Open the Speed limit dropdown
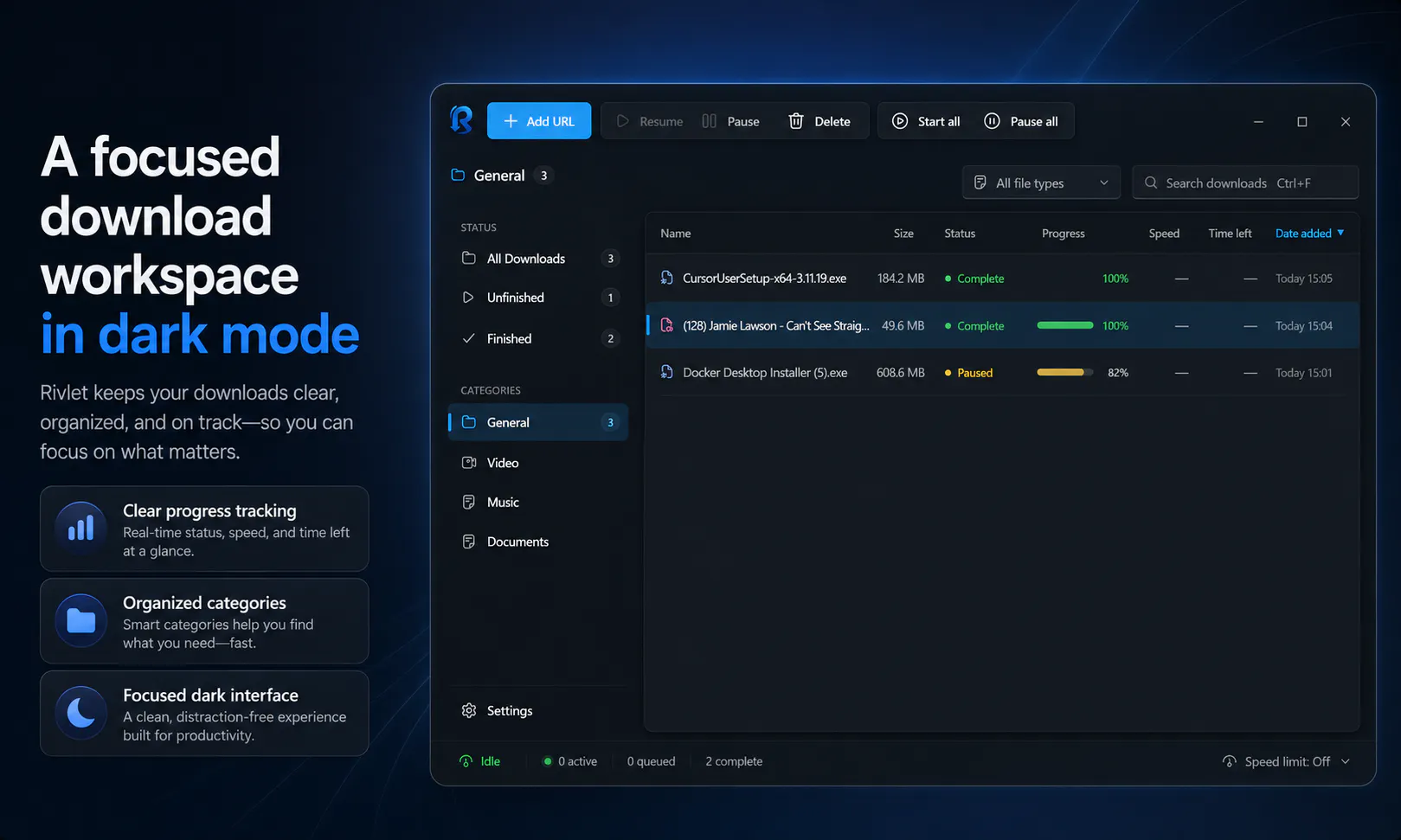This screenshot has width=1401, height=840. [1286, 761]
